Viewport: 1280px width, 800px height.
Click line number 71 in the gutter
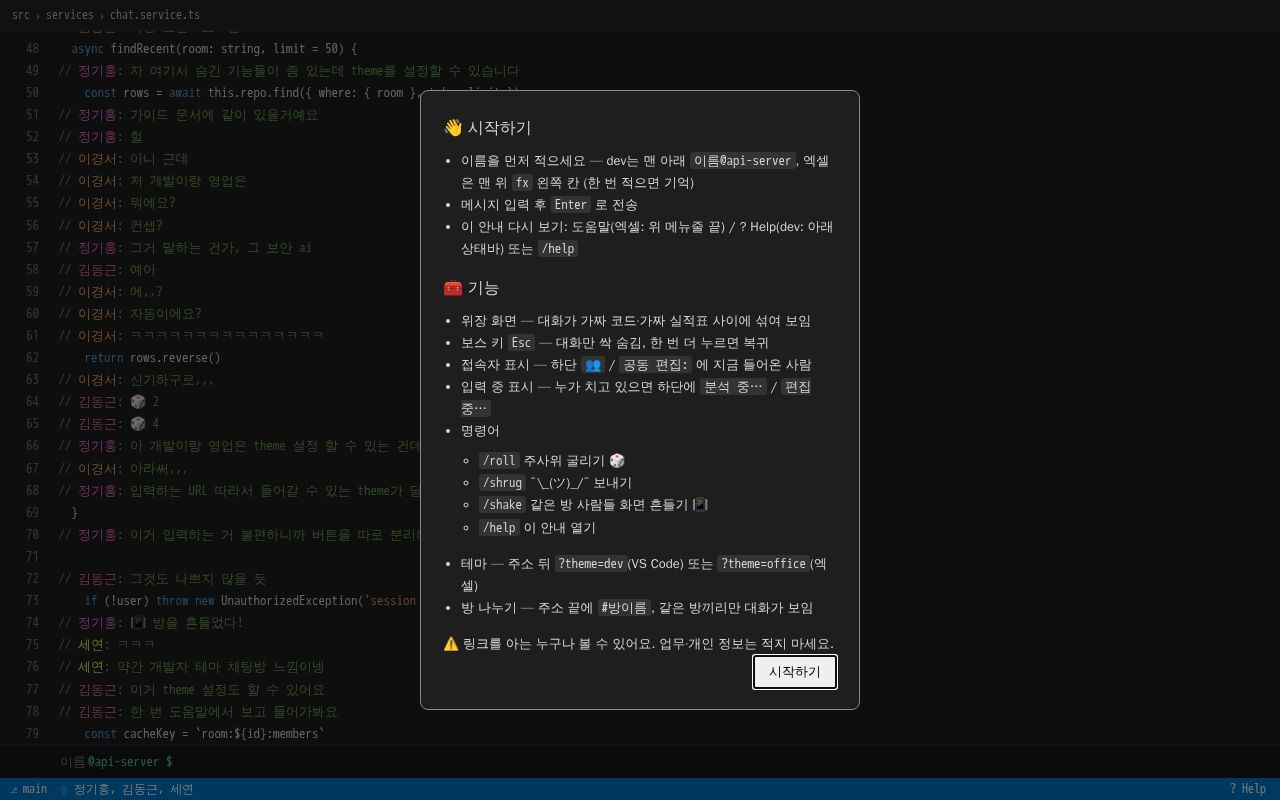pyautogui.click(x=33, y=557)
